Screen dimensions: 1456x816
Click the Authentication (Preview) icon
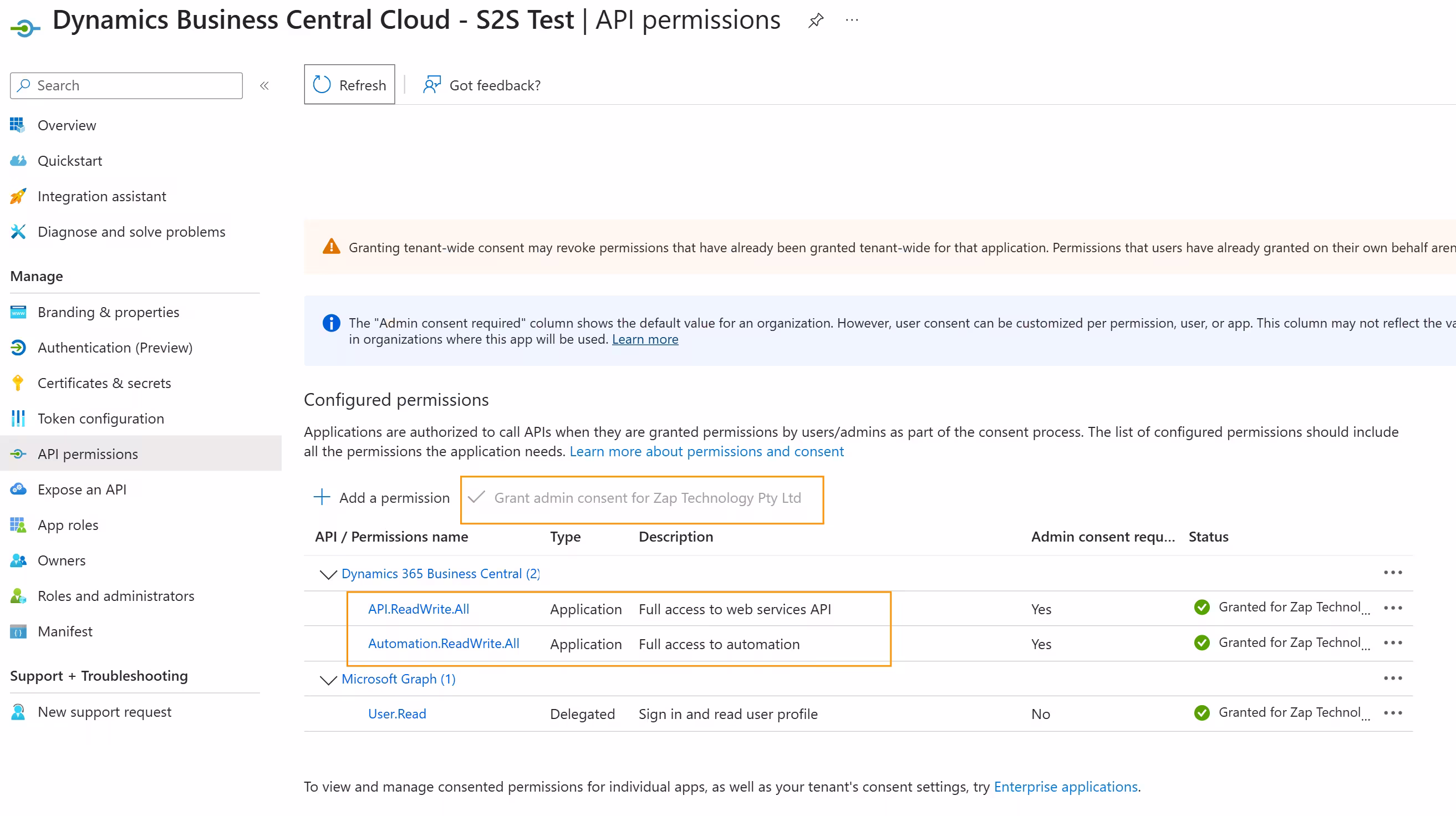(x=18, y=348)
